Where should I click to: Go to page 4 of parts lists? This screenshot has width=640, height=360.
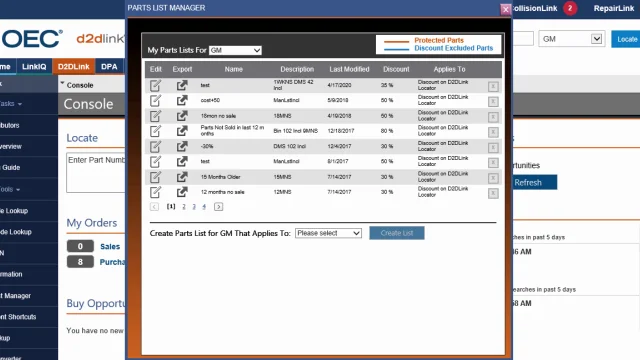tap(204, 207)
